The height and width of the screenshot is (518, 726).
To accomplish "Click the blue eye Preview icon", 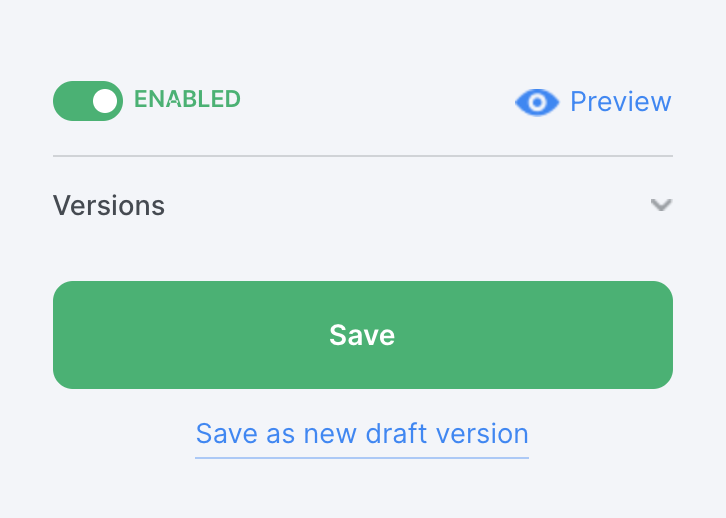I will (538, 101).
